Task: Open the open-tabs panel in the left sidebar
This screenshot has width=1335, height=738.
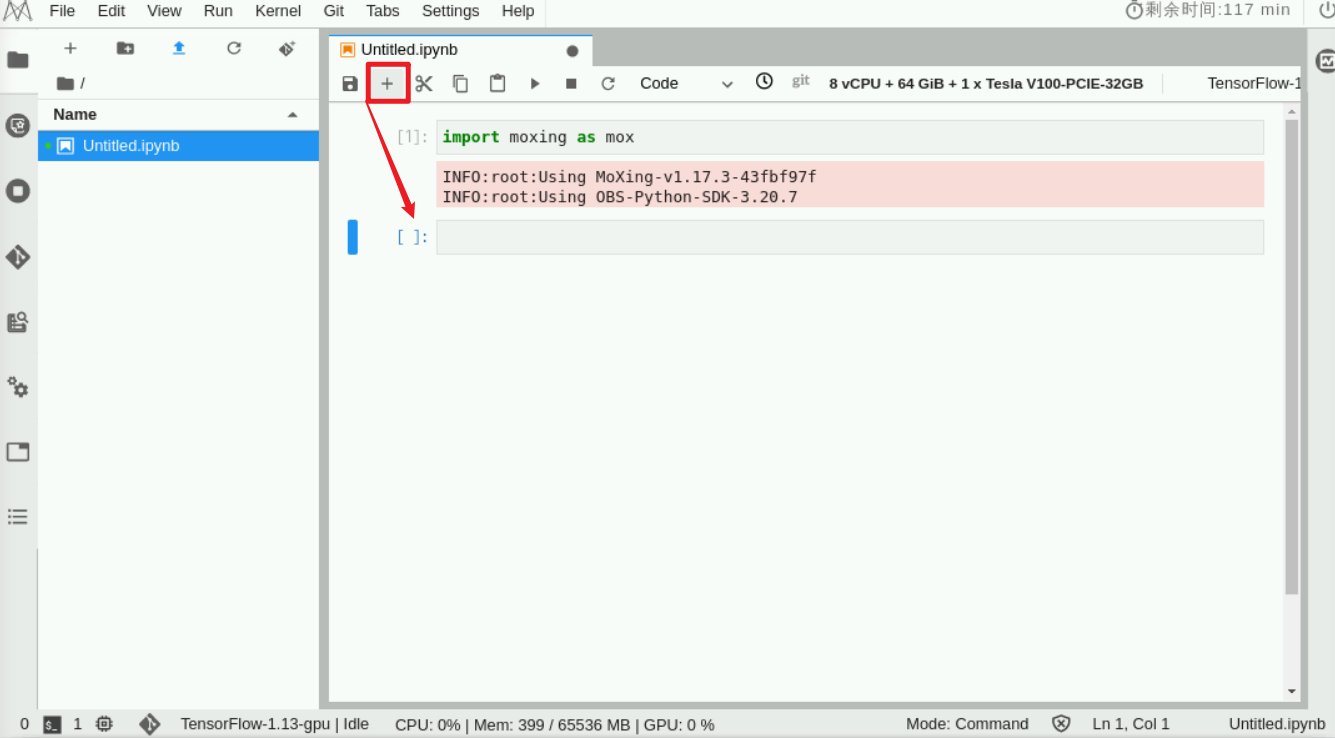Action: click(18, 452)
